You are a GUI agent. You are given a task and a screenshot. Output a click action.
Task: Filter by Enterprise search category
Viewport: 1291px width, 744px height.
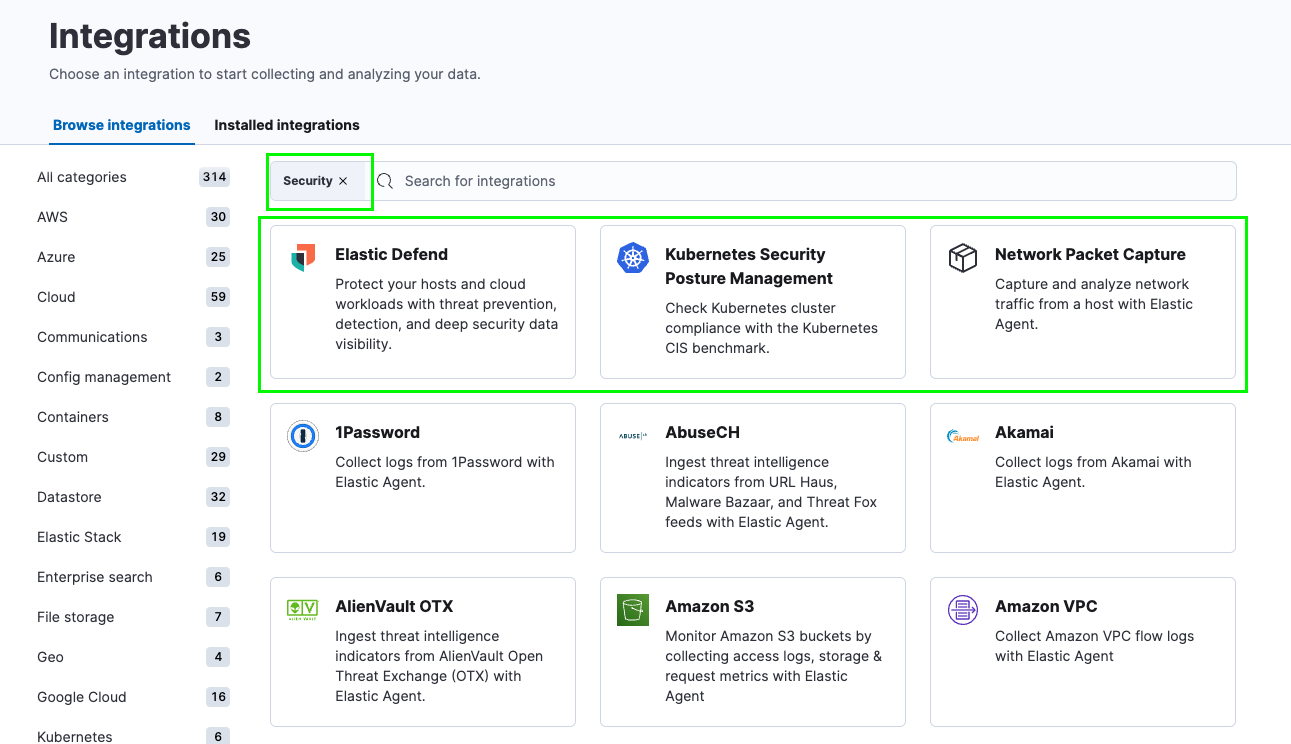(x=95, y=577)
